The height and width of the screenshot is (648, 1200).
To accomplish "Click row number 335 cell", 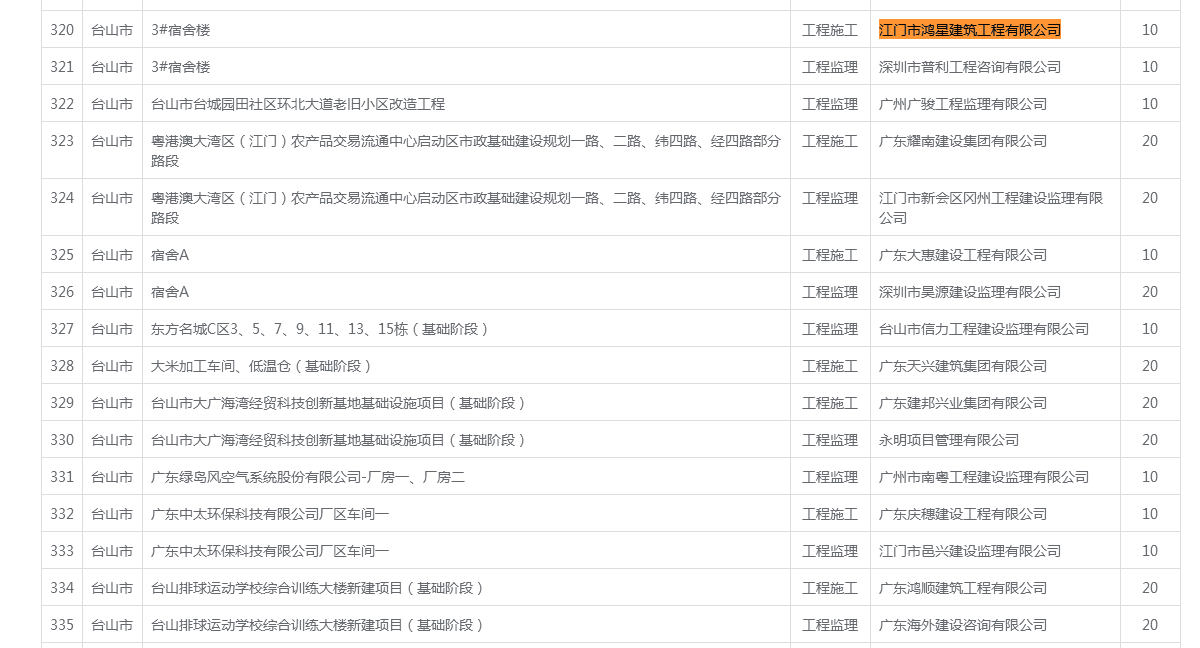I will 62,625.
